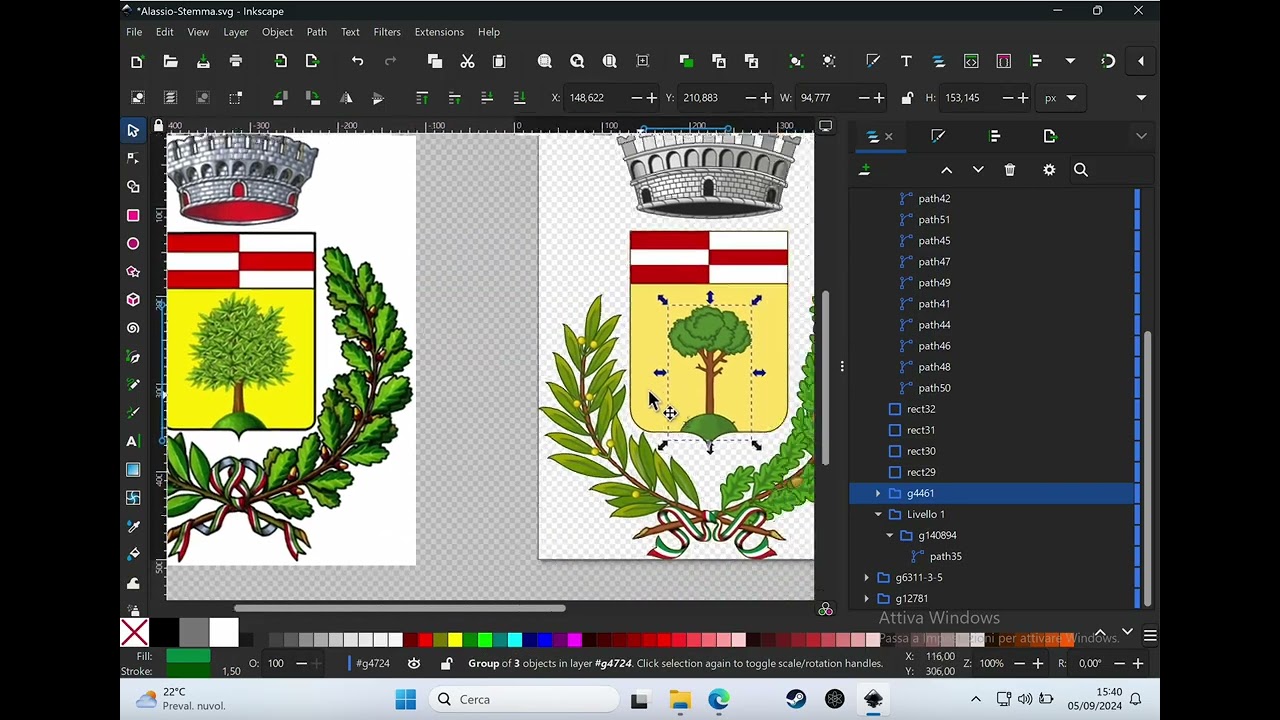Open Text and Font dialog icon

coord(906,61)
